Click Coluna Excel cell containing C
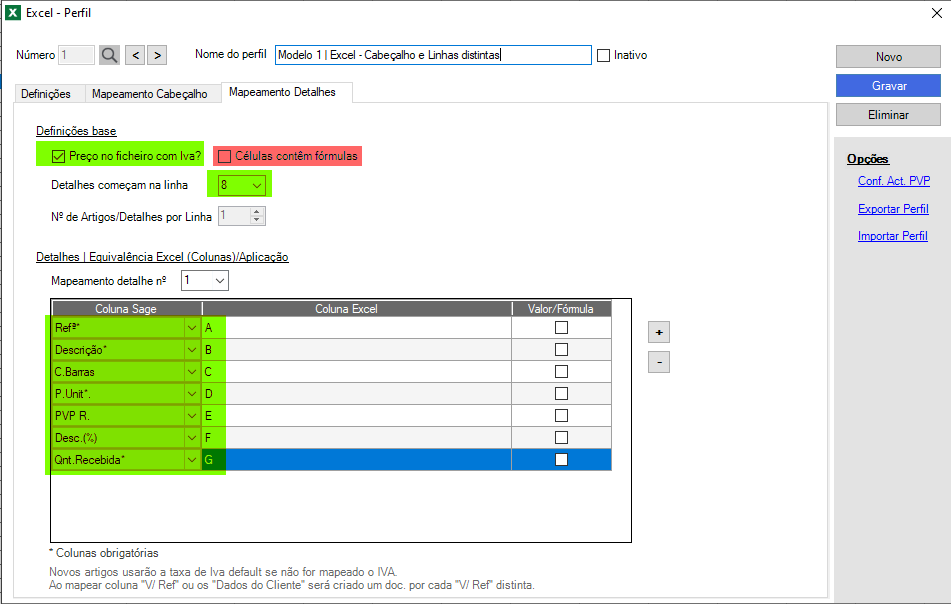 point(357,372)
